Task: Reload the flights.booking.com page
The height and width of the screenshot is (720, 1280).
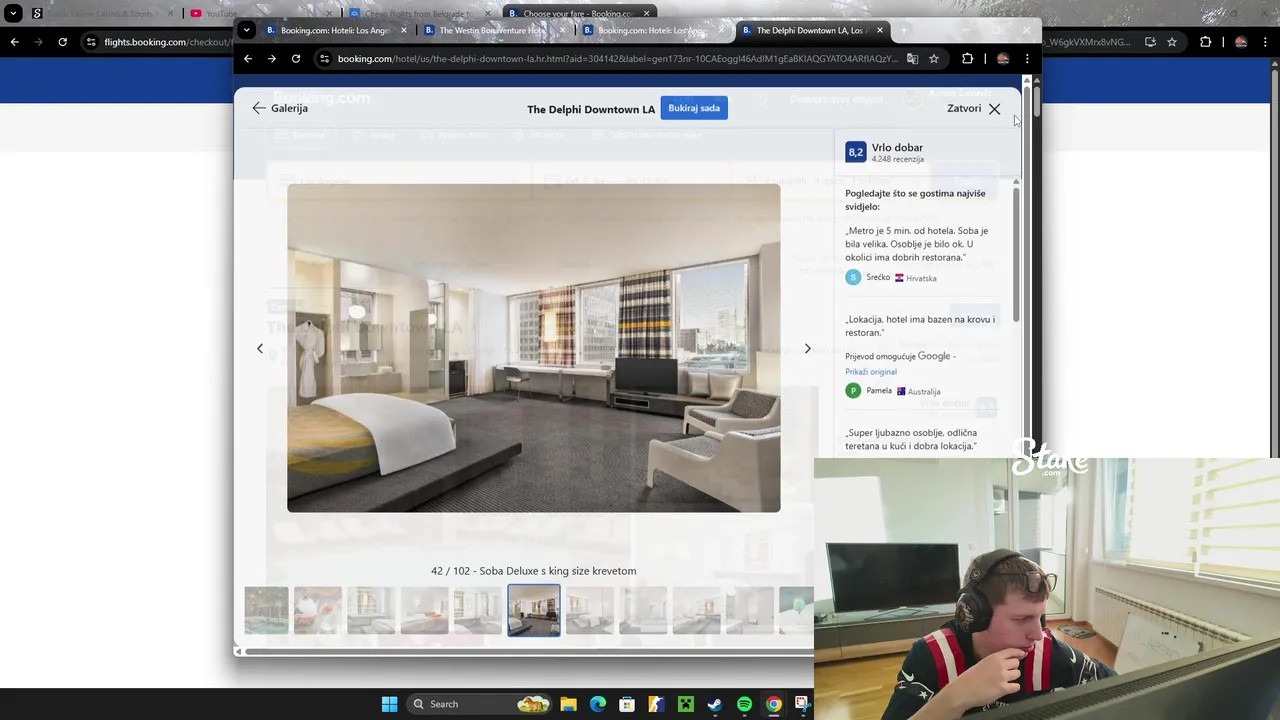Action: (62, 42)
